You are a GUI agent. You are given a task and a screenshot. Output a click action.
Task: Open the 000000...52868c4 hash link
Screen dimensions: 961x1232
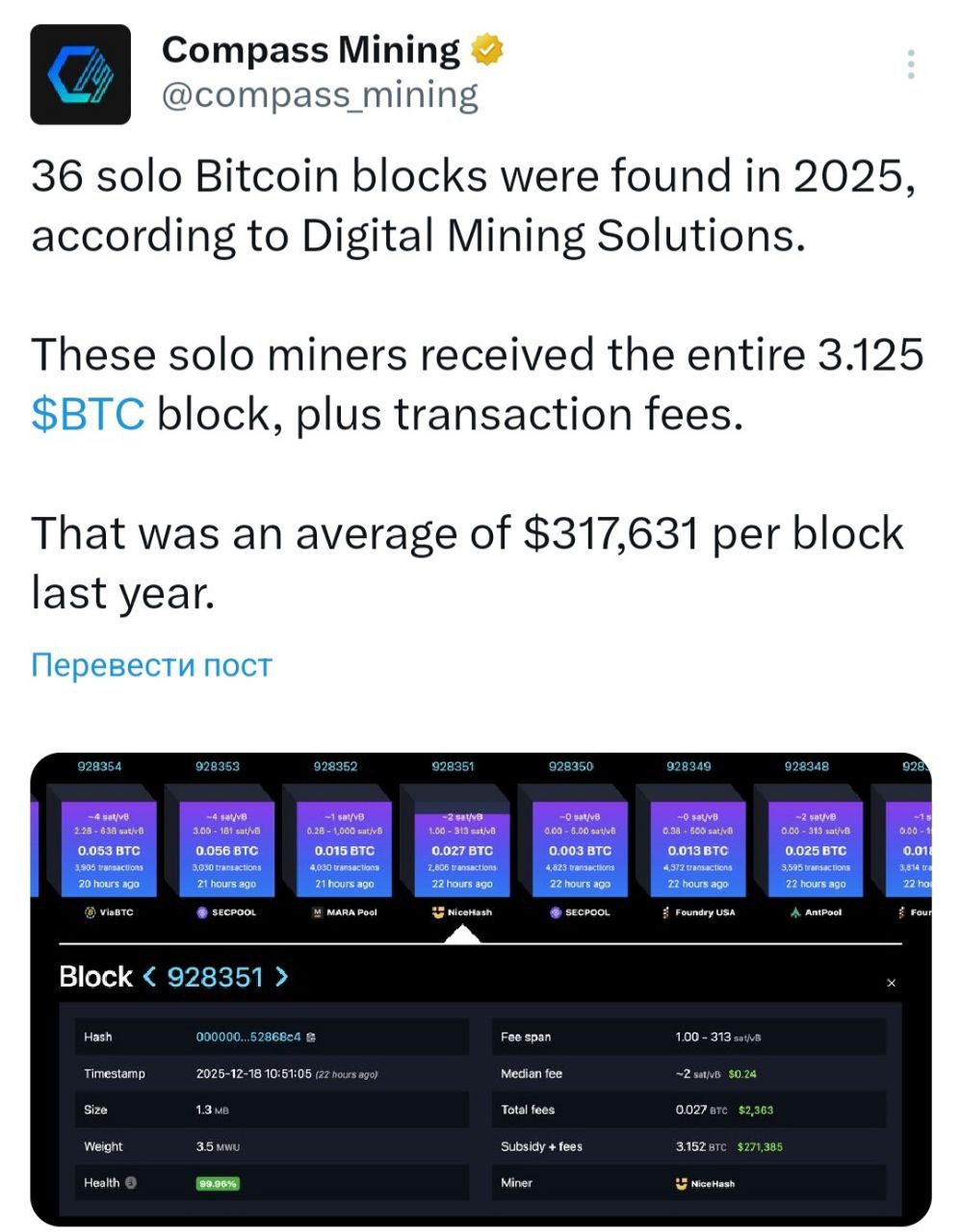coord(247,1038)
